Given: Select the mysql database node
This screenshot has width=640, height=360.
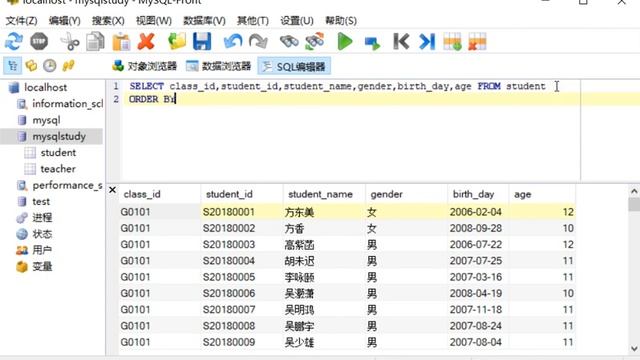Looking at the screenshot, I should (x=46, y=120).
